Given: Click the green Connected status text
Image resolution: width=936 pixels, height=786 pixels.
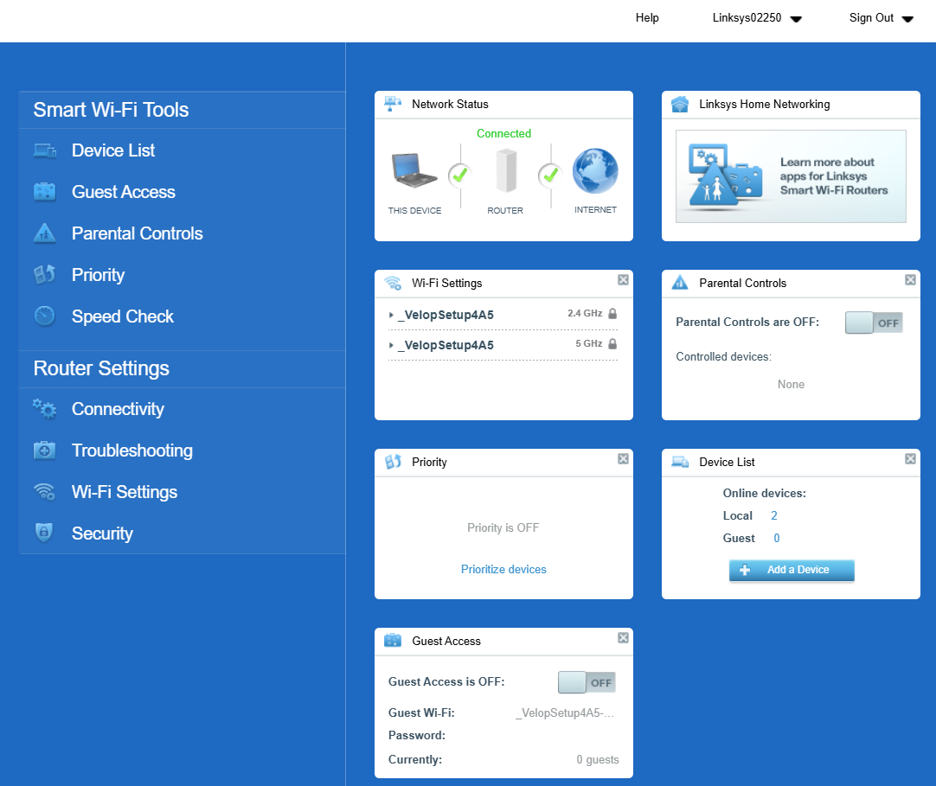Looking at the screenshot, I should coord(503,133).
